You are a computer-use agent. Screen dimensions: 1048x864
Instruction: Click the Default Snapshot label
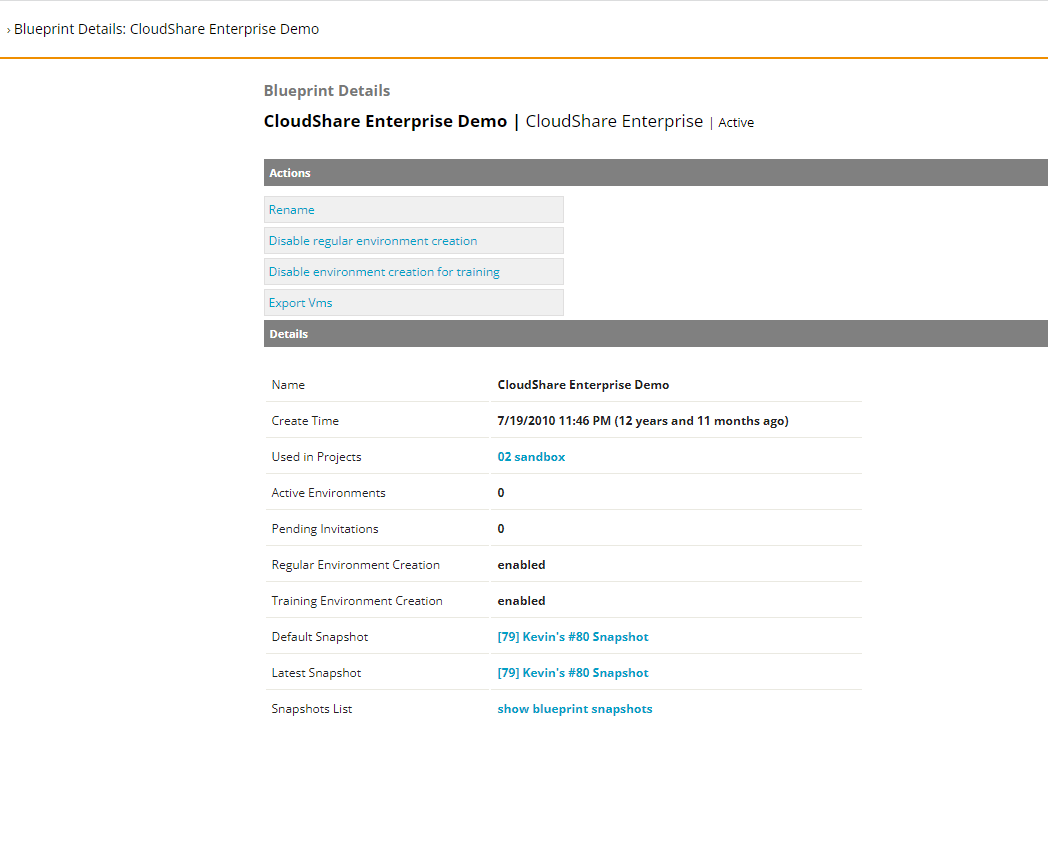319,637
